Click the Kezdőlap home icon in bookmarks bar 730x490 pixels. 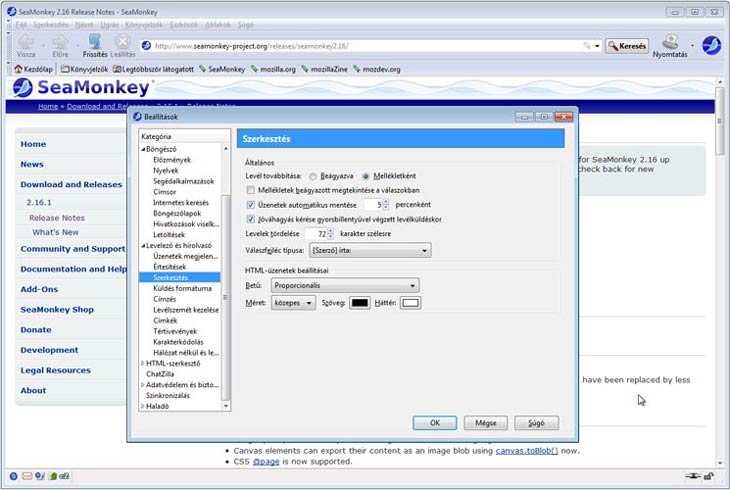pyautogui.click(x=18, y=69)
